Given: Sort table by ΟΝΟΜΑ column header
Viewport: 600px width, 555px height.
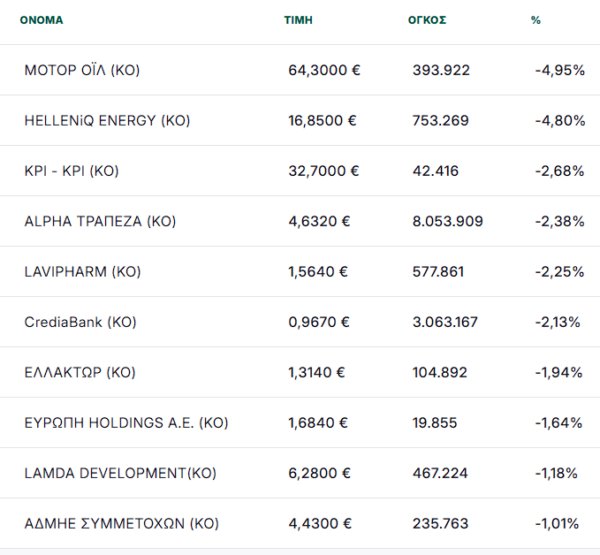Looking at the screenshot, I should (x=41, y=20).
